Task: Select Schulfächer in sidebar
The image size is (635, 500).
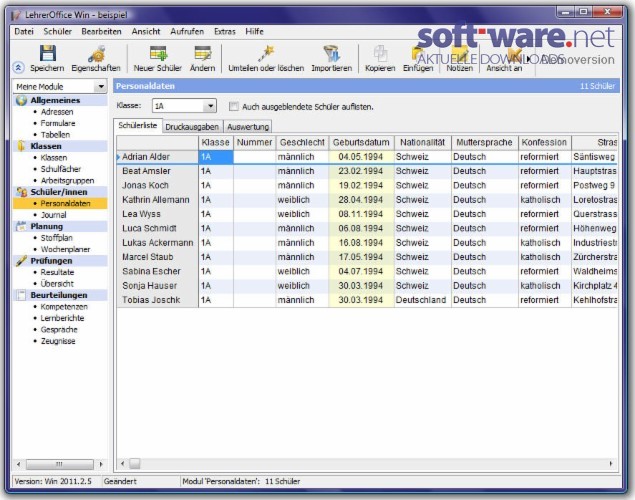Action: click(61, 169)
